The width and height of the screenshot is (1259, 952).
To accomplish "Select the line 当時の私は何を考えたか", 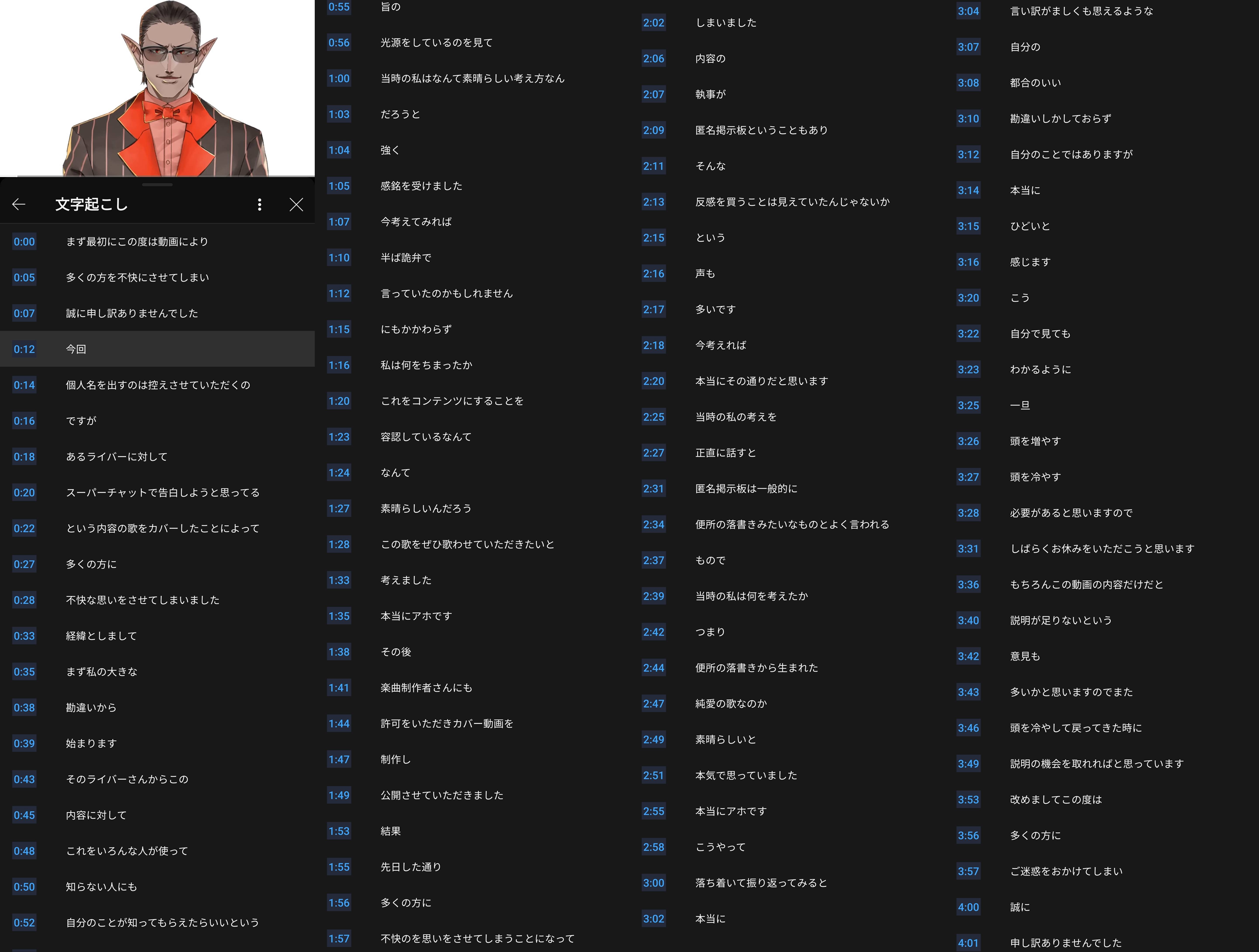I will click(x=751, y=596).
